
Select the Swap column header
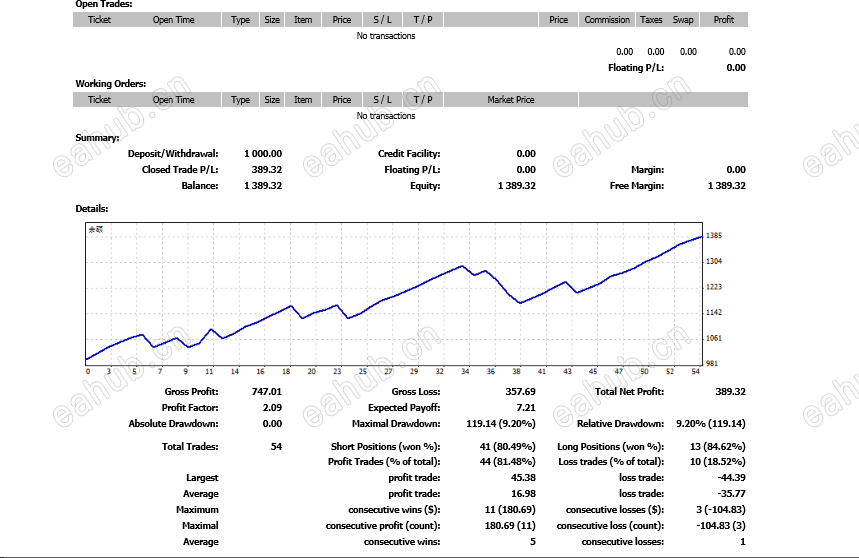pos(683,20)
